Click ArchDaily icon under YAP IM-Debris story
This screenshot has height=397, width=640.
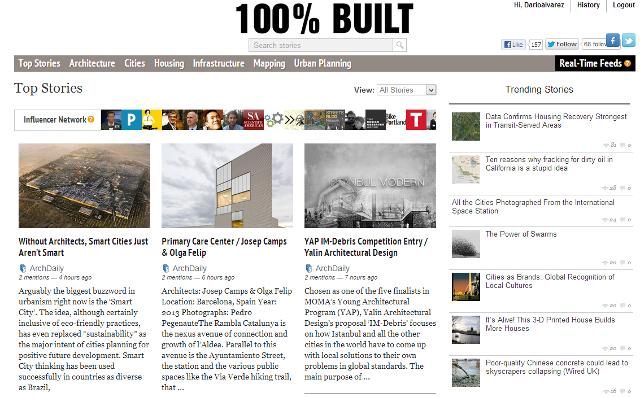pyautogui.click(x=309, y=268)
